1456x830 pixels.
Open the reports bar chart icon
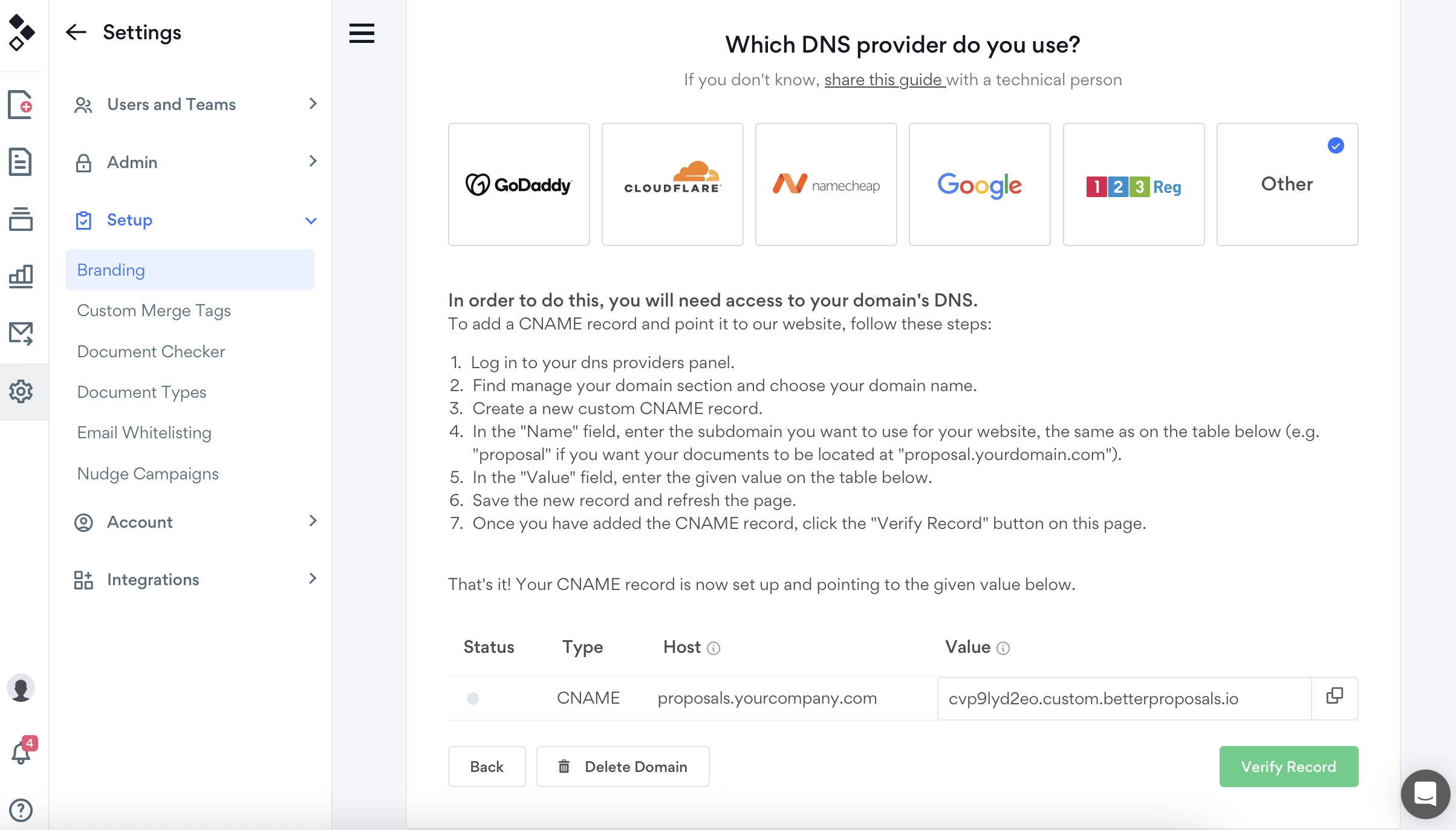21,276
